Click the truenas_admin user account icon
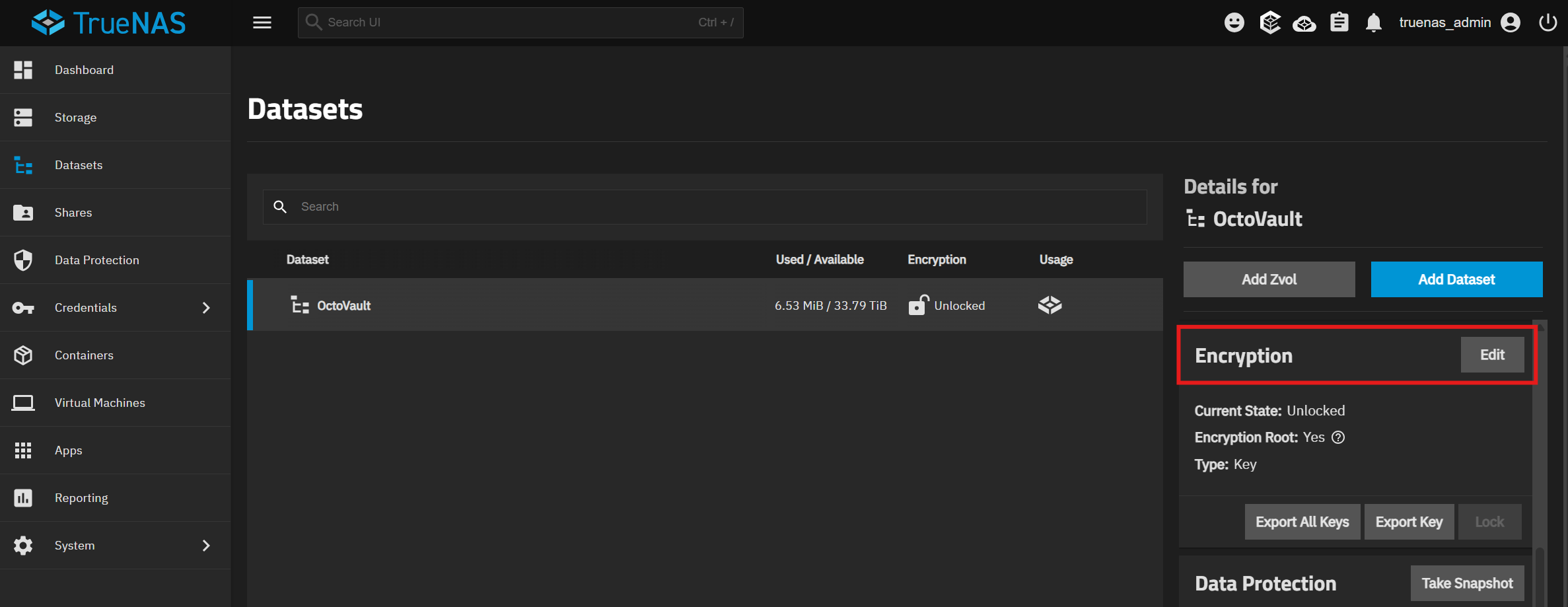The image size is (1568, 607). click(x=1510, y=22)
